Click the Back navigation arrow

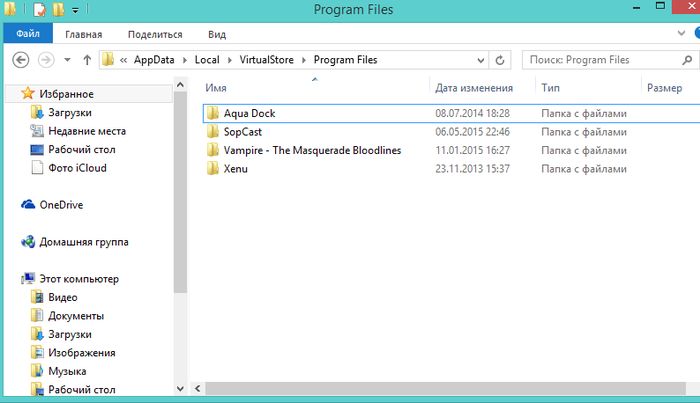[21, 60]
